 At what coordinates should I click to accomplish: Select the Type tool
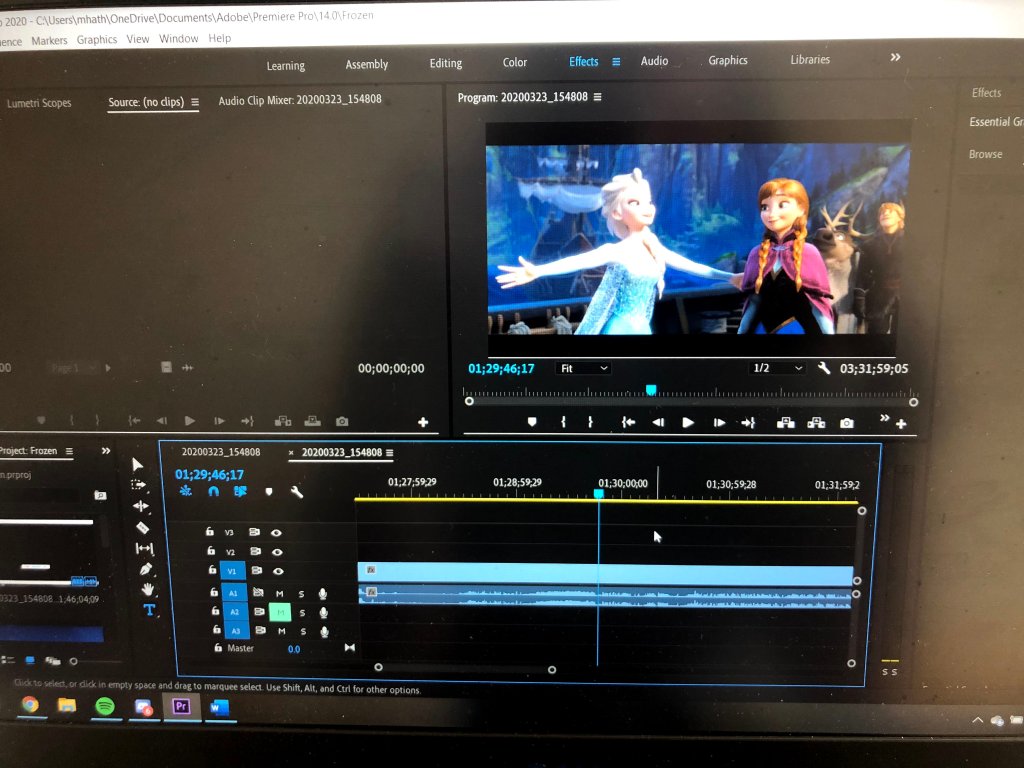(x=149, y=610)
